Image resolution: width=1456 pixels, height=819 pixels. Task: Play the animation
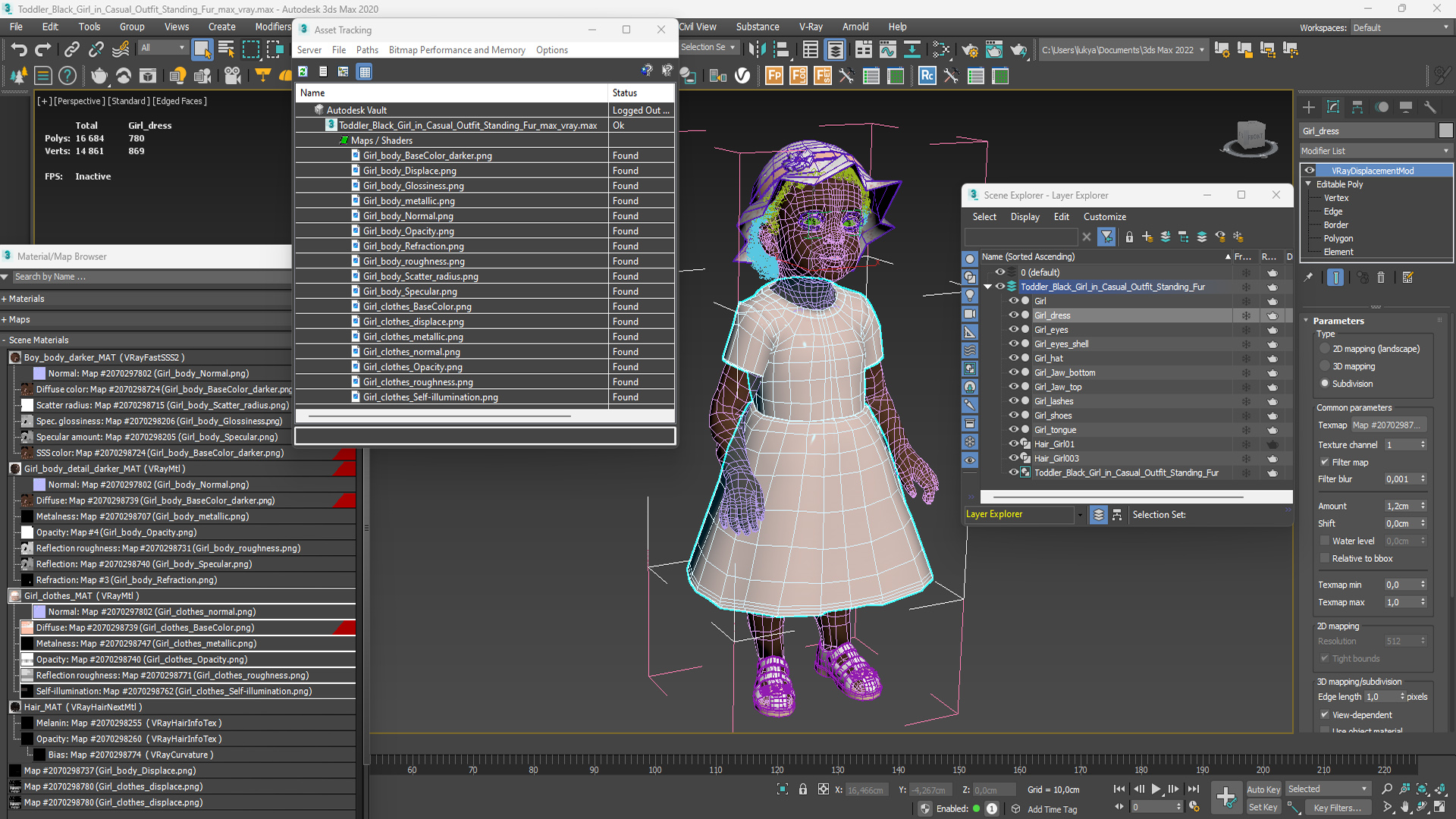pyautogui.click(x=1156, y=789)
